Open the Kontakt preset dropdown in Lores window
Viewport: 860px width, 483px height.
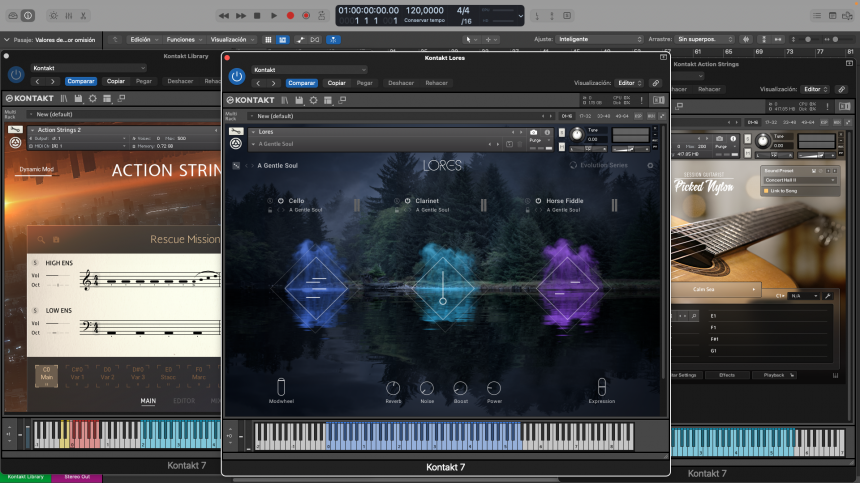coord(309,70)
